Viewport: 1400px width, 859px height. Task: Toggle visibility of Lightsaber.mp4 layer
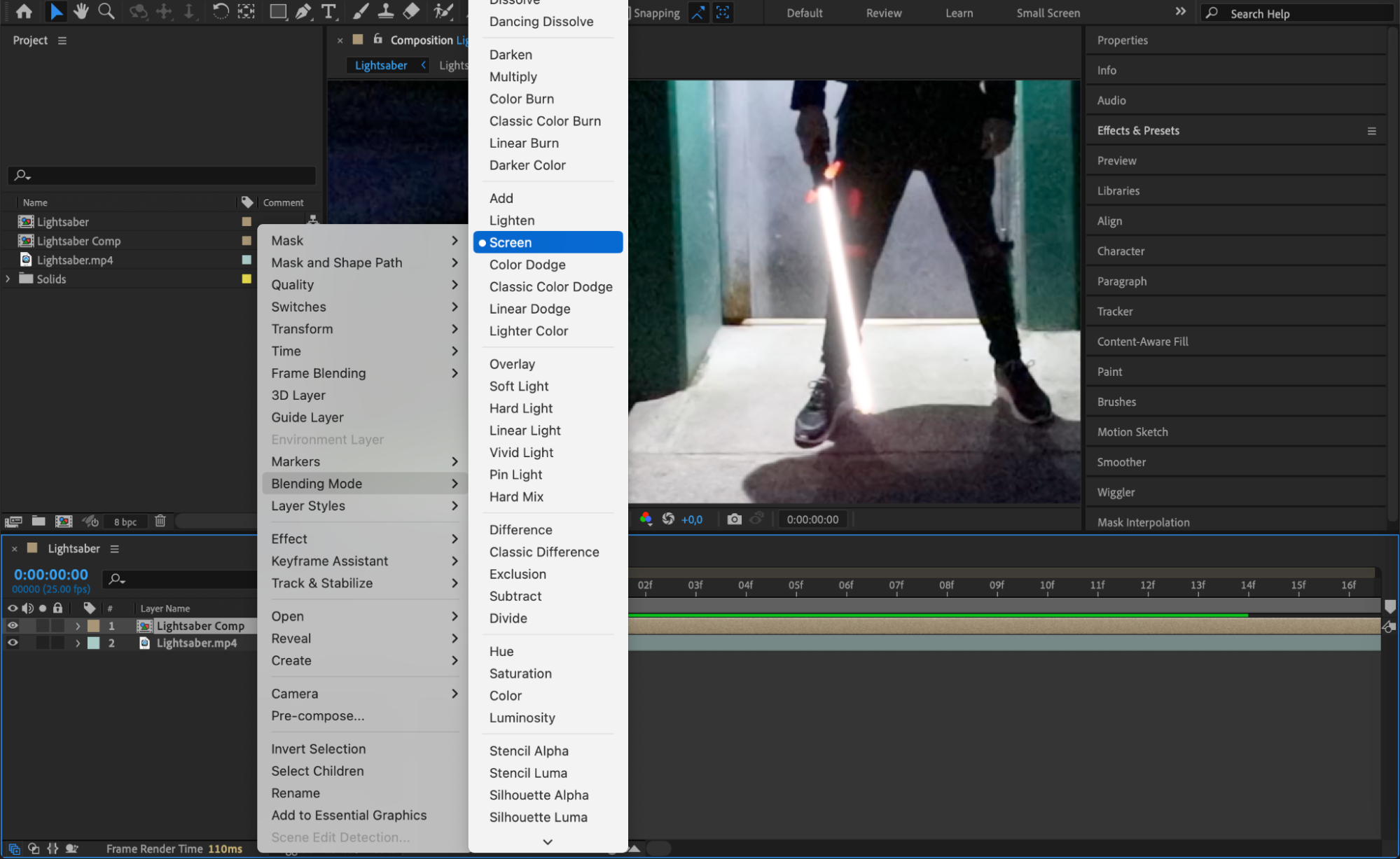[x=13, y=642]
